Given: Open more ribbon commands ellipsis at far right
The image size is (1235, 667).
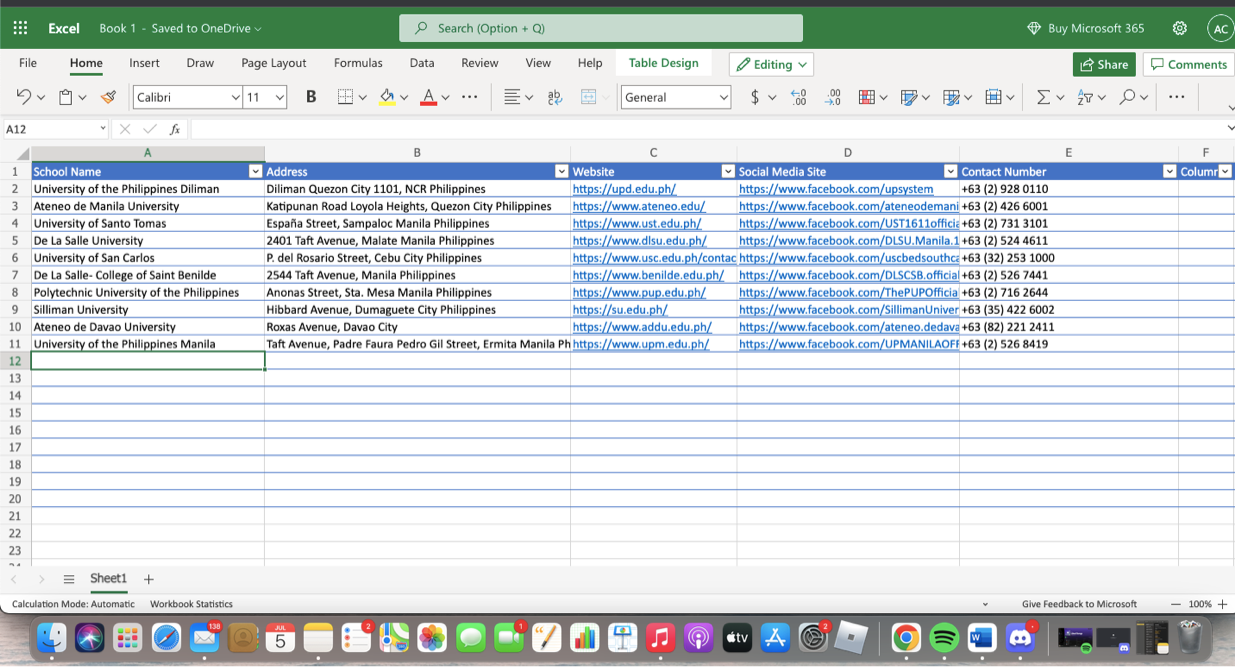Looking at the screenshot, I should coord(1176,97).
